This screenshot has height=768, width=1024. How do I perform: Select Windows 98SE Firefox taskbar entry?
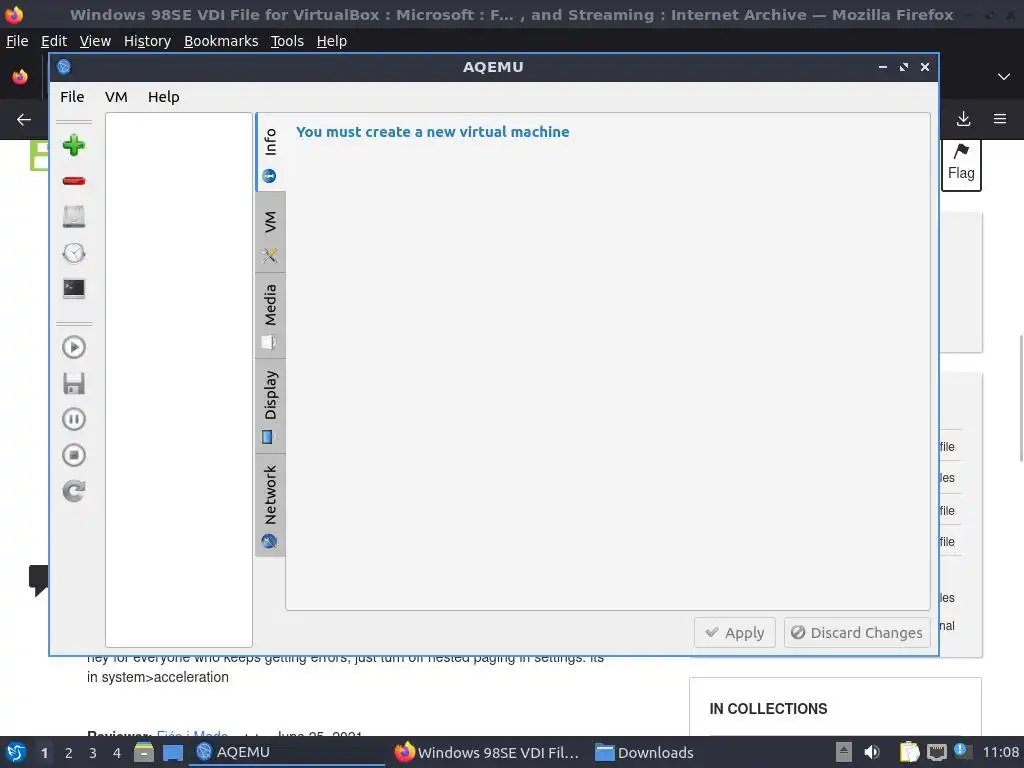pyautogui.click(x=487, y=752)
